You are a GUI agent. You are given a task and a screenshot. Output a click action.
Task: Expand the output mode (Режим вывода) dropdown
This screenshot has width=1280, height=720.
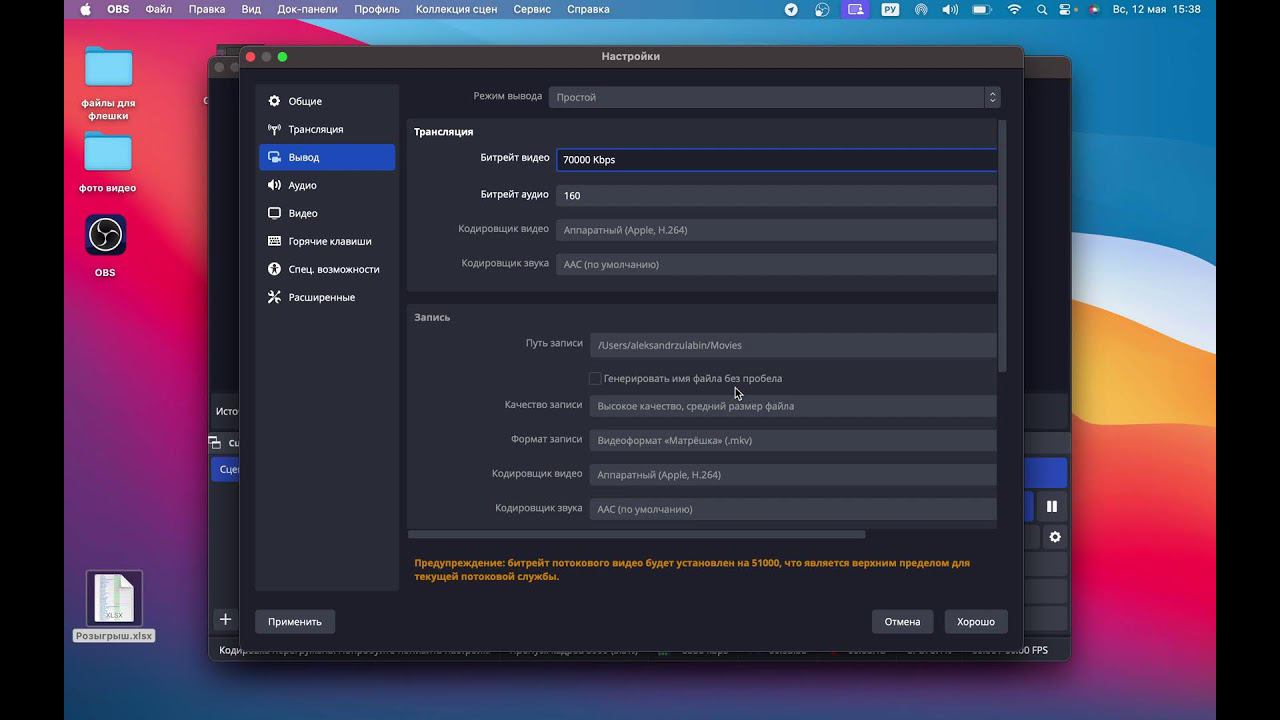(x=773, y=97)
